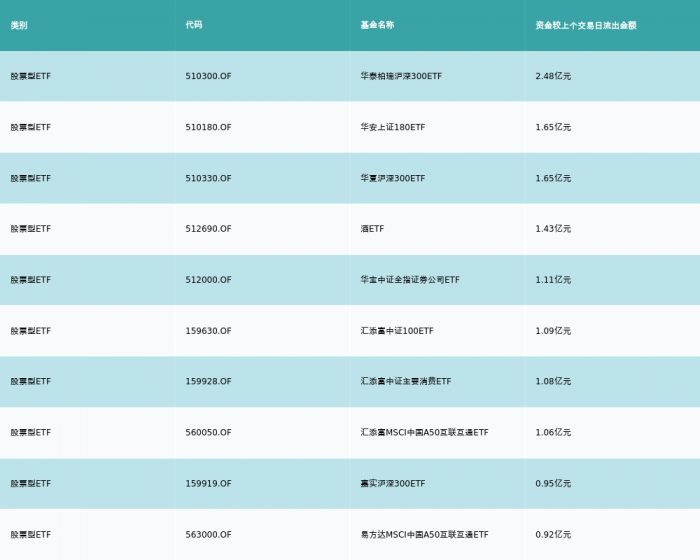Click fund name 易方达MSCI中国A50互联互通ETF

(425, 535)
